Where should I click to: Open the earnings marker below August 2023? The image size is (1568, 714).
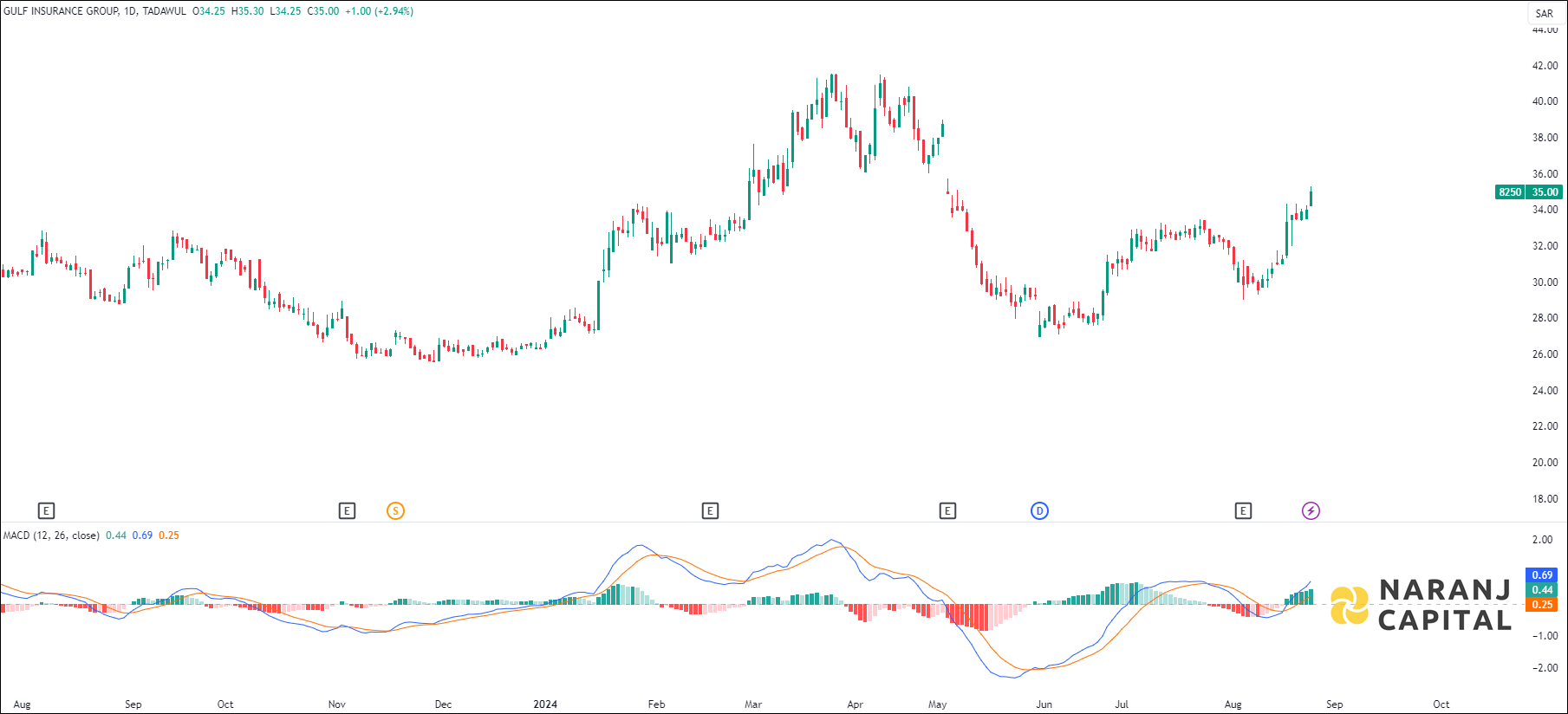pyautogui.click(x=47, y=511)
